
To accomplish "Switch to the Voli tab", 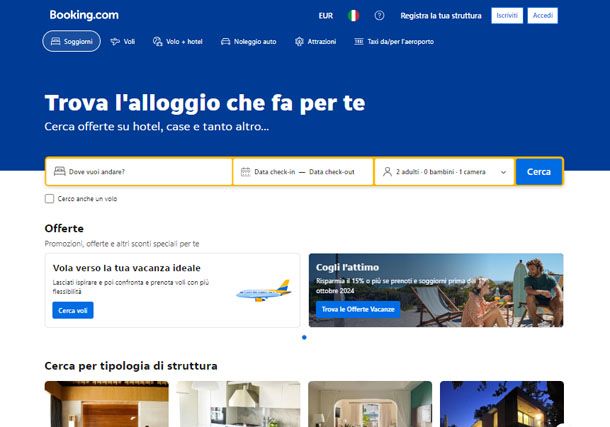I will [123, 42].
